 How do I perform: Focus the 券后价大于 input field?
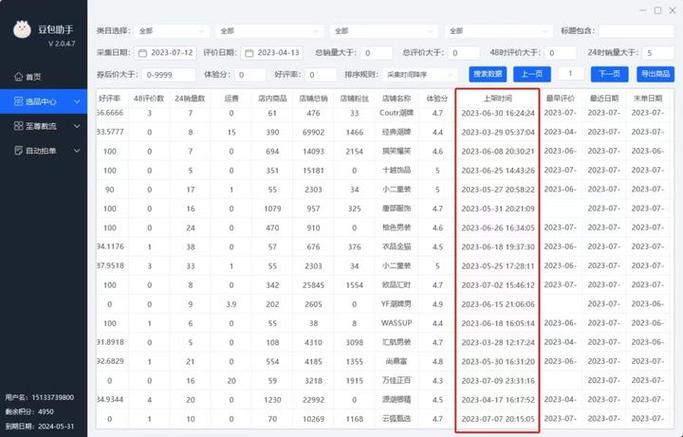click(169, 75)
